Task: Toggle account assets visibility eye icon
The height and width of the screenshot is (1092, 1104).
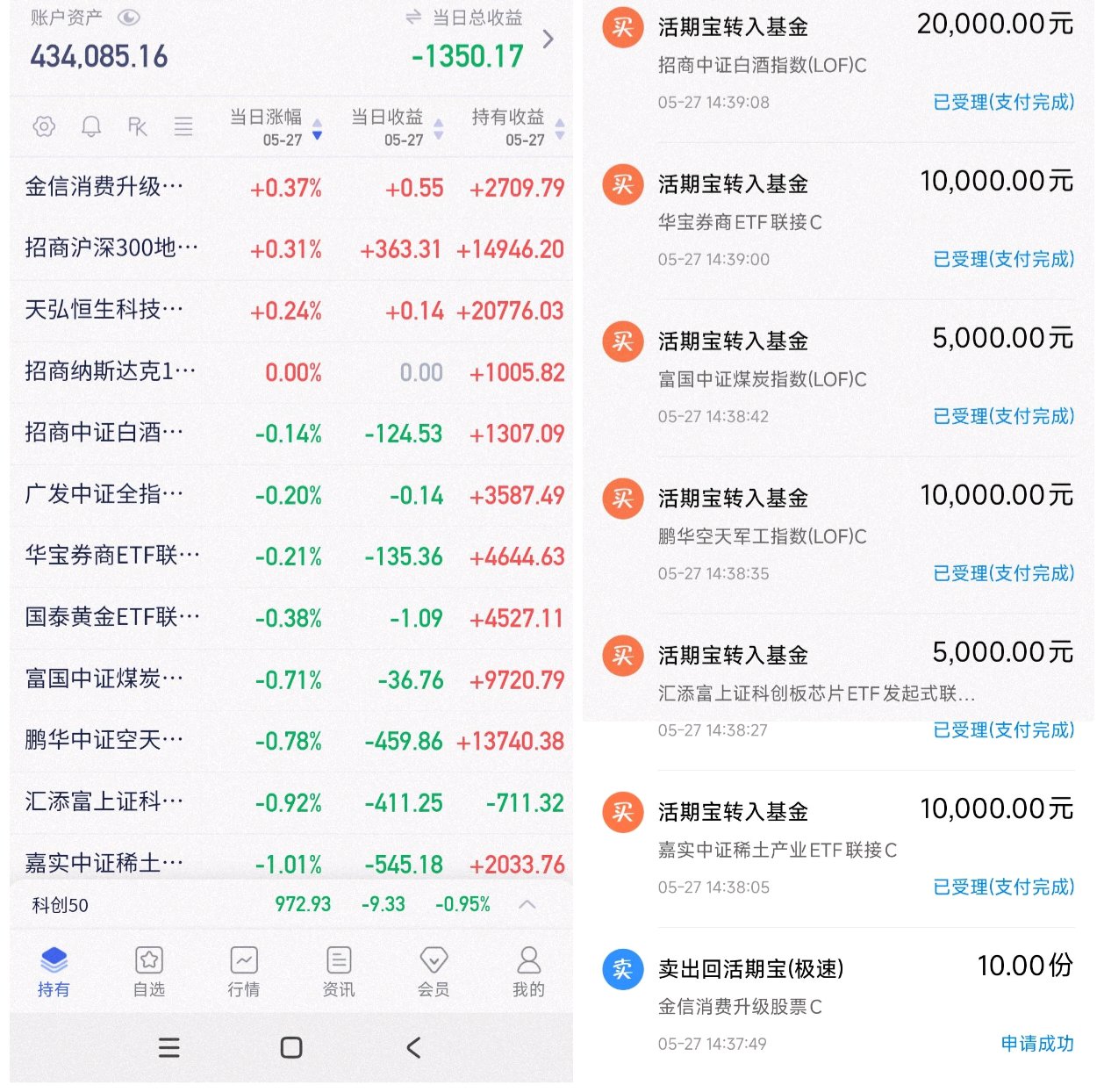Action: coord(129,18)
